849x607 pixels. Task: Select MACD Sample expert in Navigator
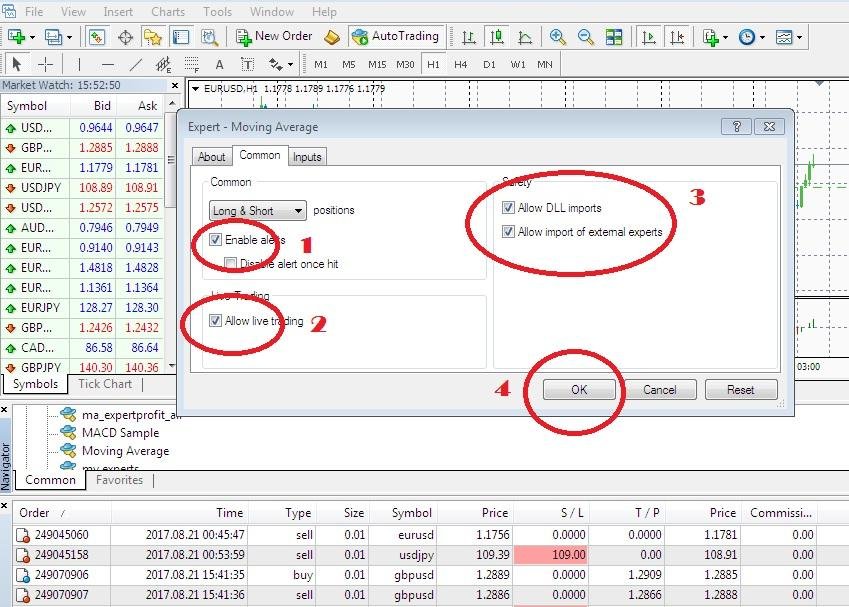[121, 433]
